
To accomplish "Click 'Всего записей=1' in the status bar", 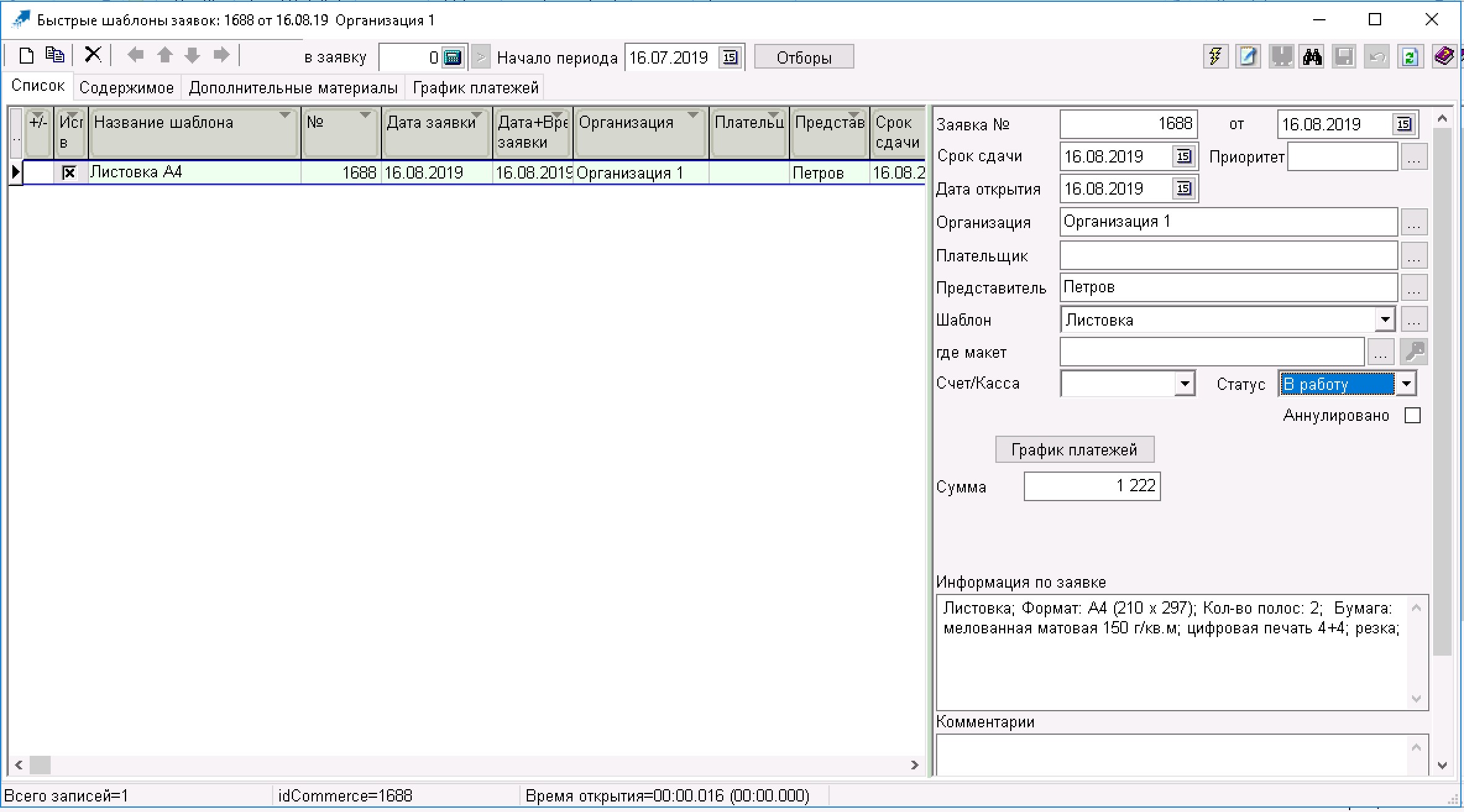I will pyautogui.click(x=66, y=795).
